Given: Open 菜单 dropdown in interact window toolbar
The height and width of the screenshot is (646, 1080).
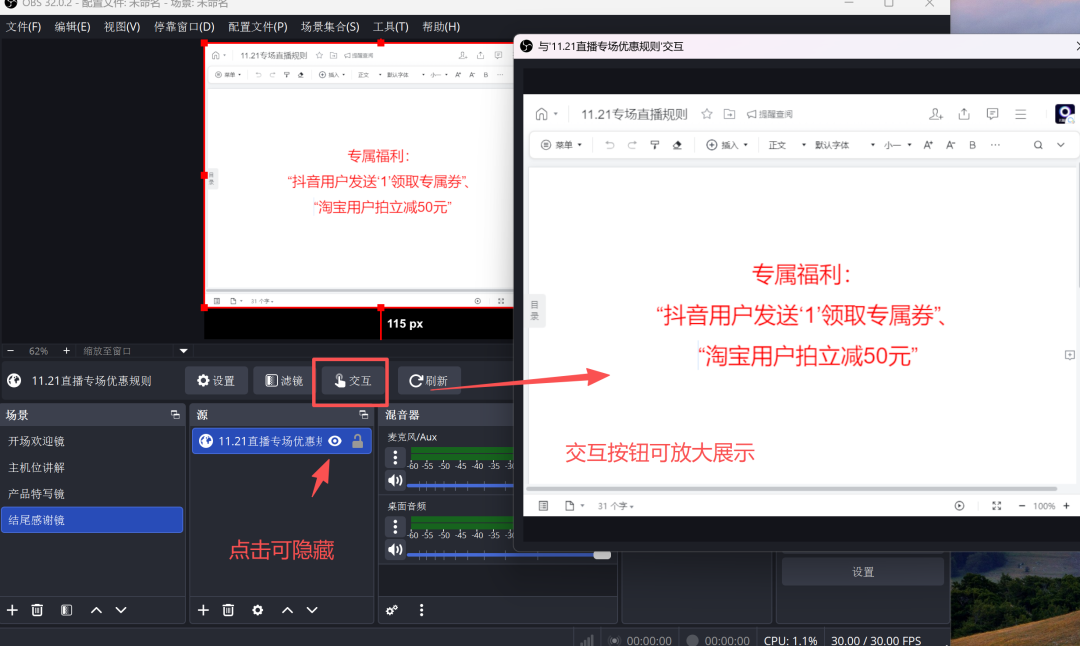Looking at the screenshot, I should pos(561,145).
